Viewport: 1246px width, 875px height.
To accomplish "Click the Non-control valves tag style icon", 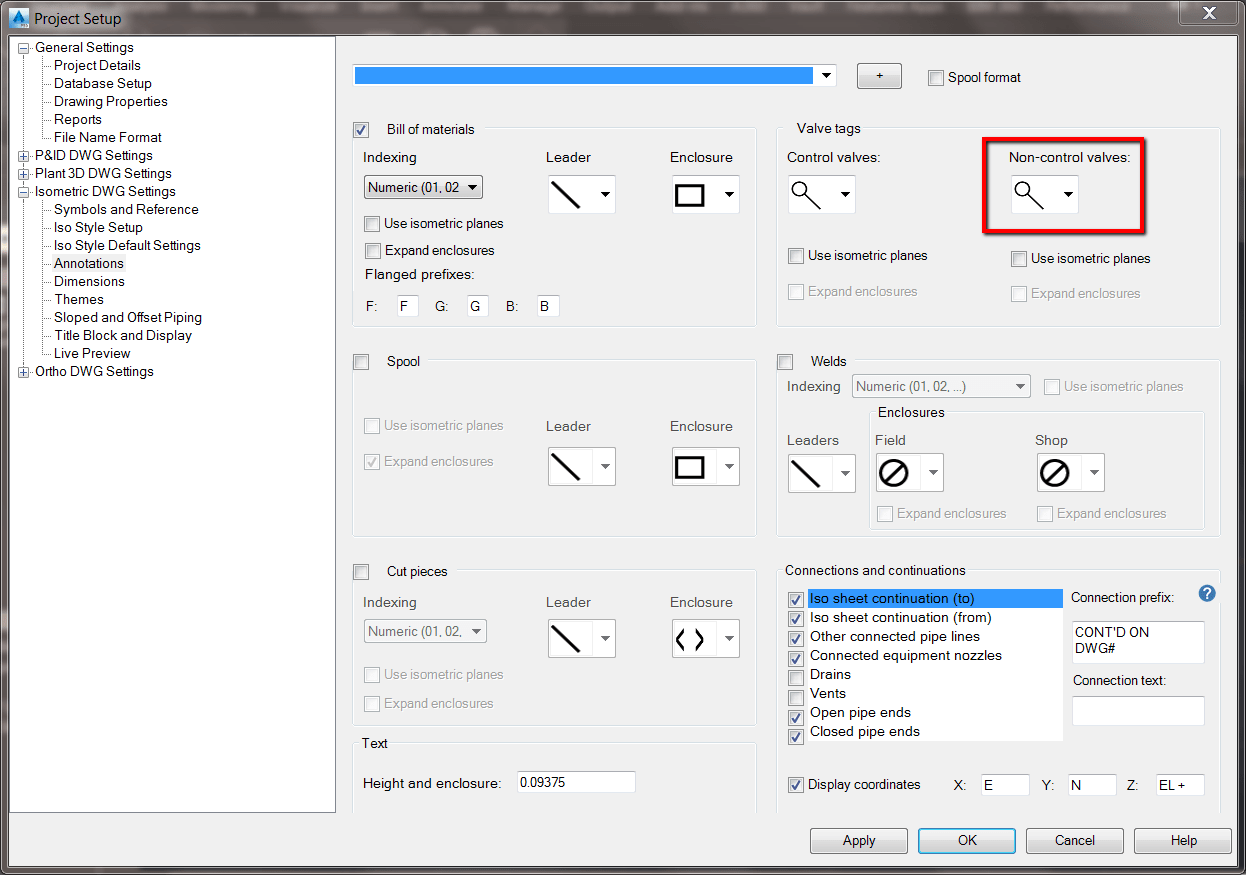I will point(1029,194).
